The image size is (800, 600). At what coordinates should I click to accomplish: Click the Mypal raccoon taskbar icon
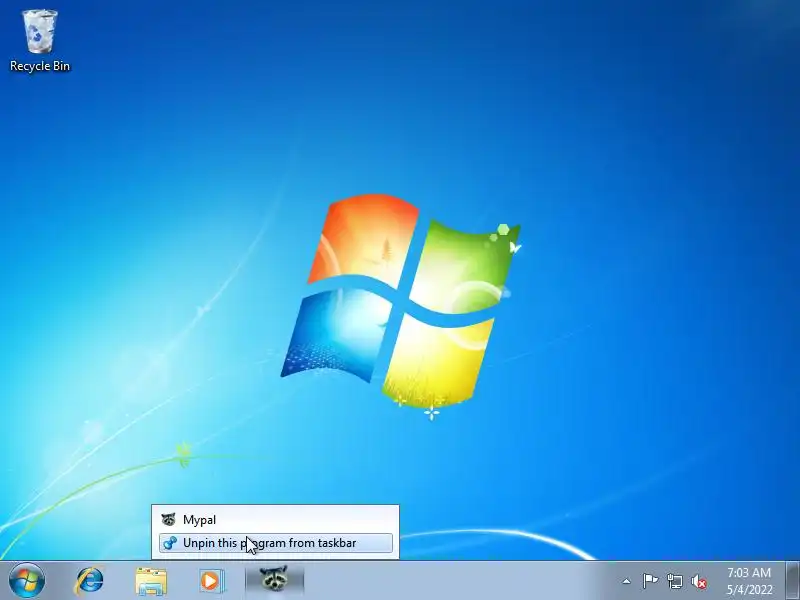[274, 580]
